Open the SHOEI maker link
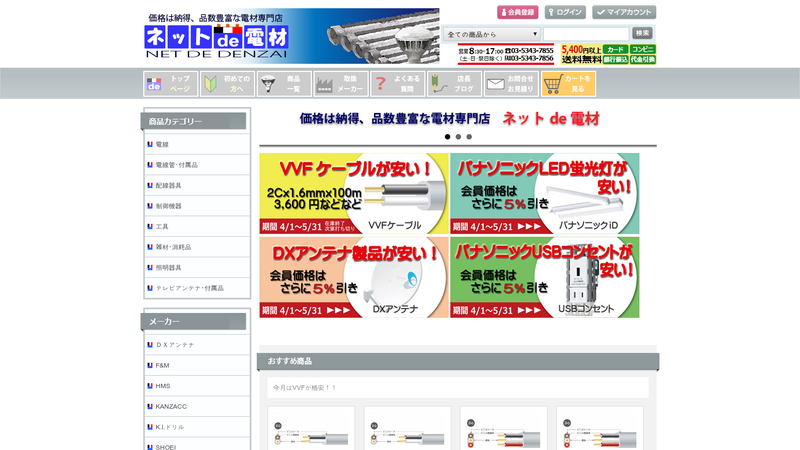 pyautogui.click(x=197, y=445)
